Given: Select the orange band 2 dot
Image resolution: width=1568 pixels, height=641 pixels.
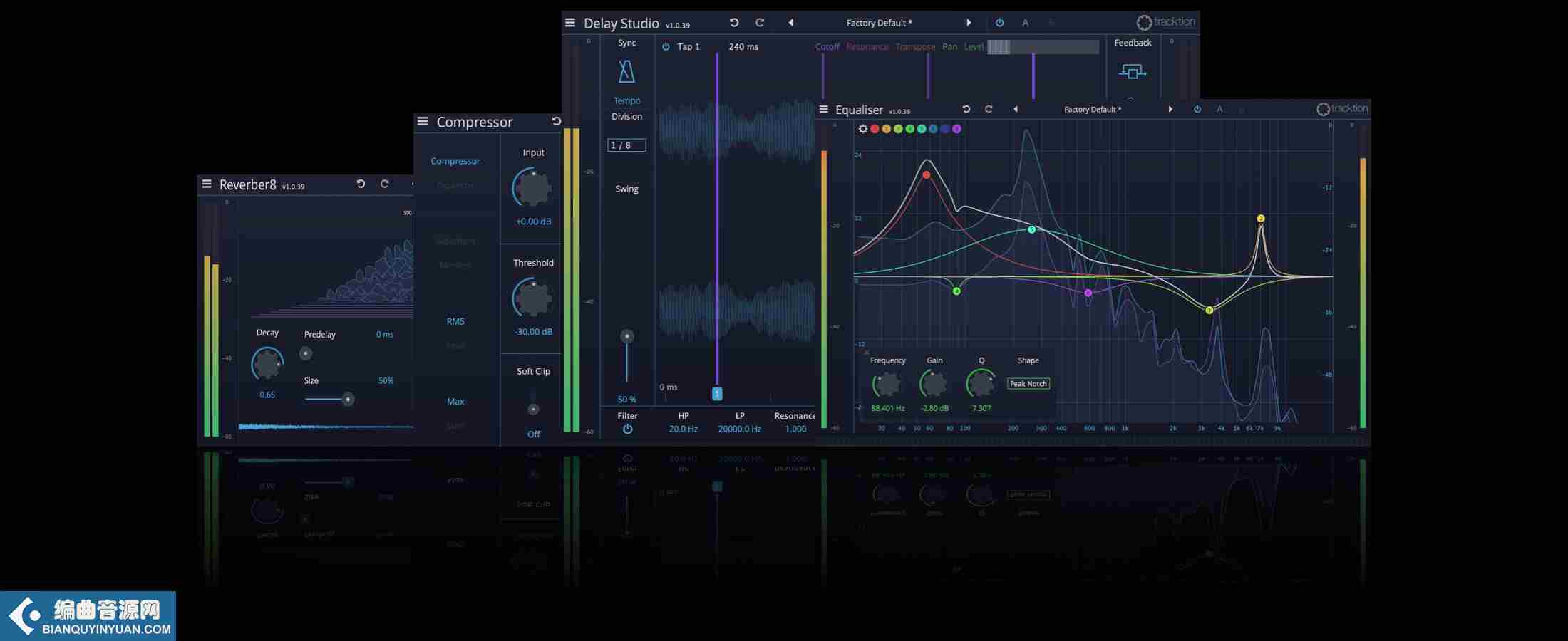Looking at the screenshot, I should coord(887,129).
